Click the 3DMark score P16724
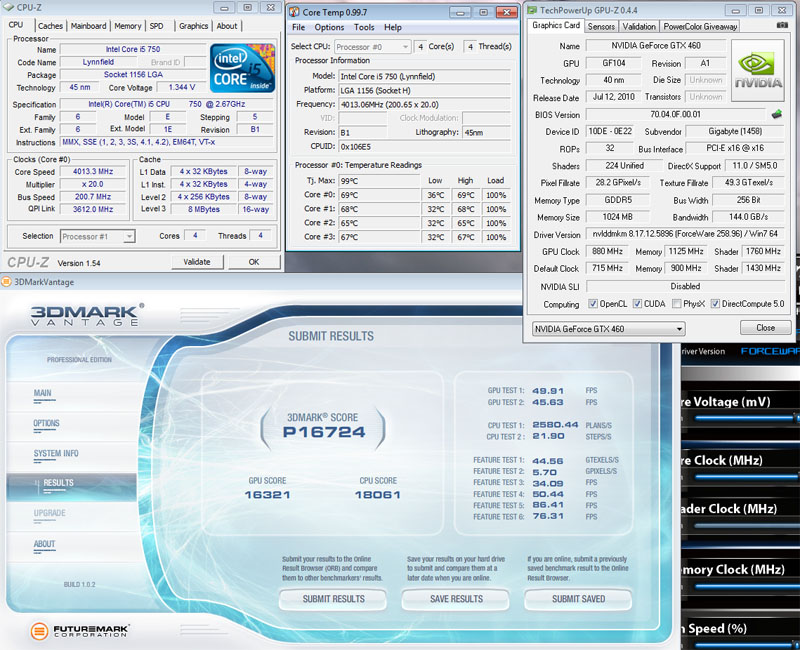This screenshot has width=800, height=650. click(324, 433)
